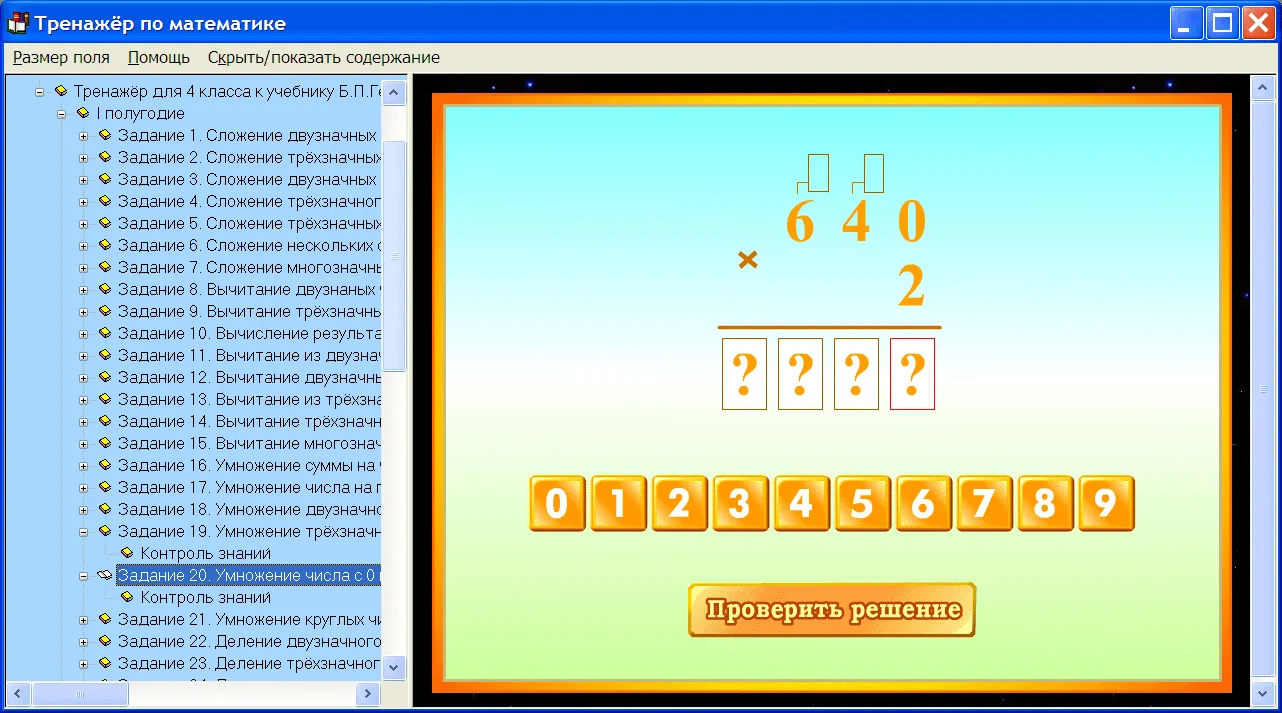Image resolution: width=1282 pixels, height=713 pixels.
Task: Click the carry box above digit 6
Action: click(819, 172)
